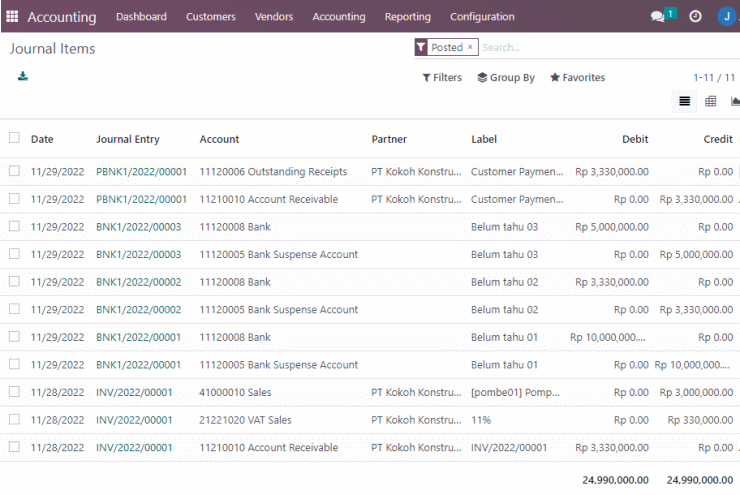Screen dimensions: 740x495
Task: Open the apps grid menu icon
Action: point(12,17)
